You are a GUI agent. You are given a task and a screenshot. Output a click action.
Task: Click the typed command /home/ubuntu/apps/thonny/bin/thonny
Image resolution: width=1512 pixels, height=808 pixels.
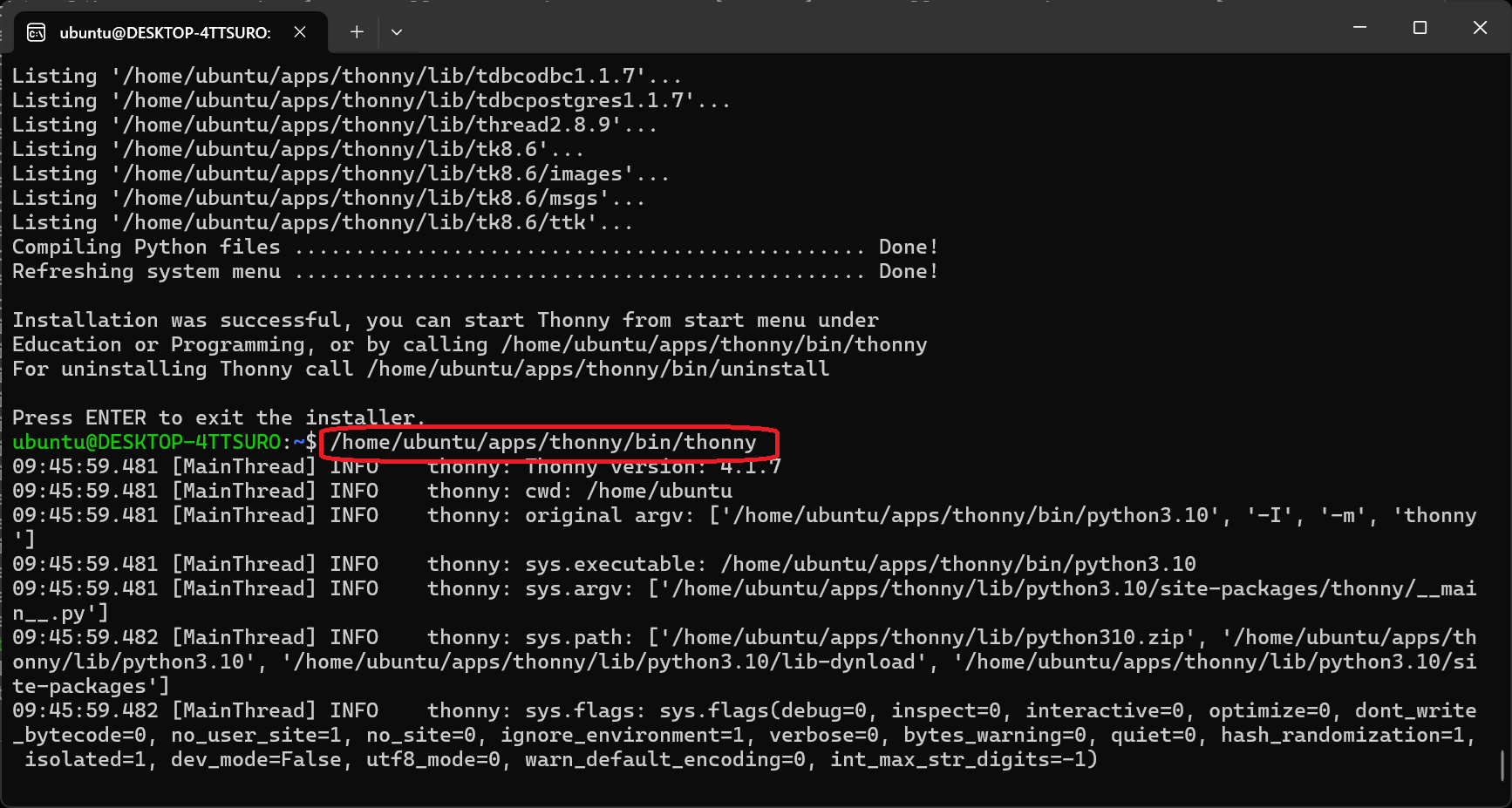pos(543,442)
